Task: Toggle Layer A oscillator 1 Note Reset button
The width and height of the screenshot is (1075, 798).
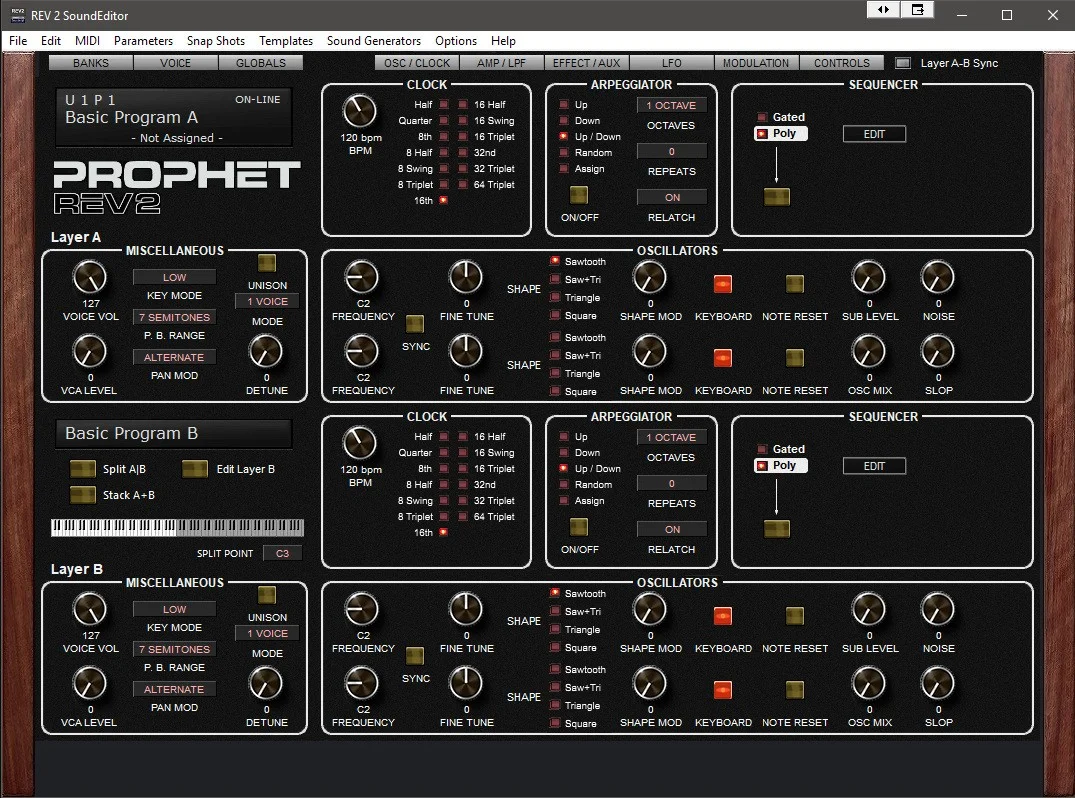Action: pyautogui.click(x=795, y=284)
